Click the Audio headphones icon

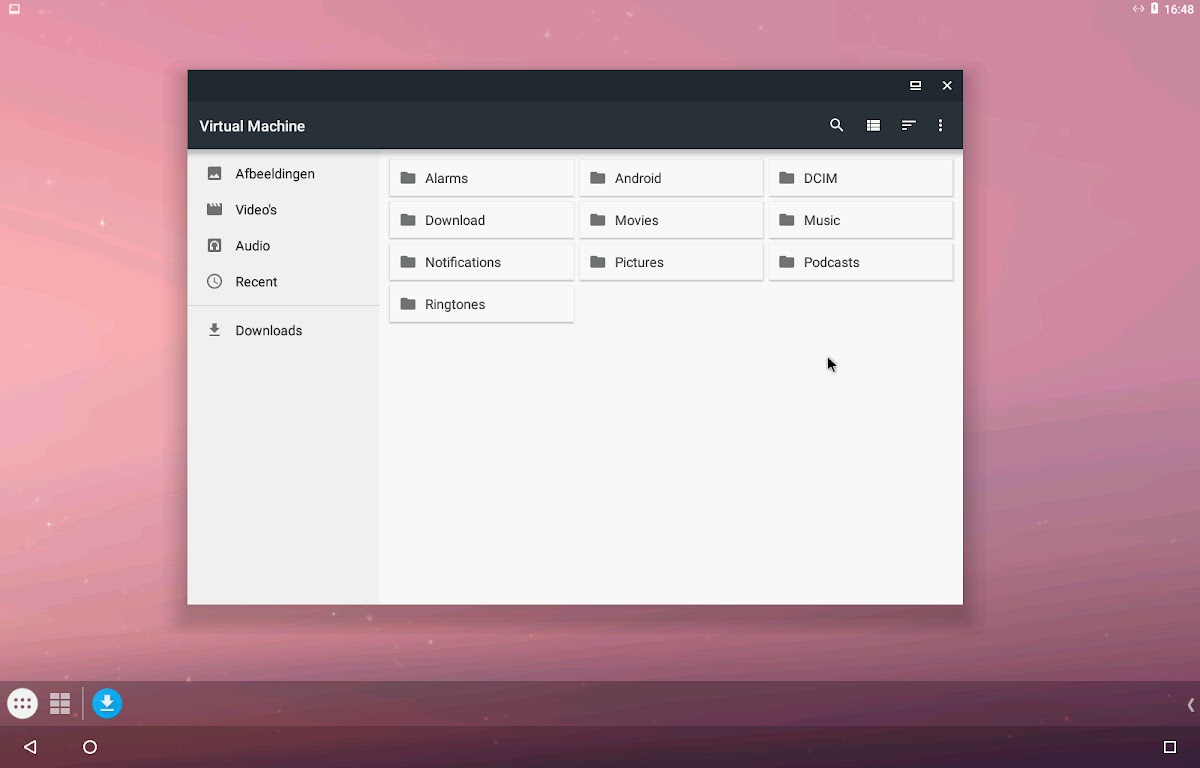(x=214, y=246)
